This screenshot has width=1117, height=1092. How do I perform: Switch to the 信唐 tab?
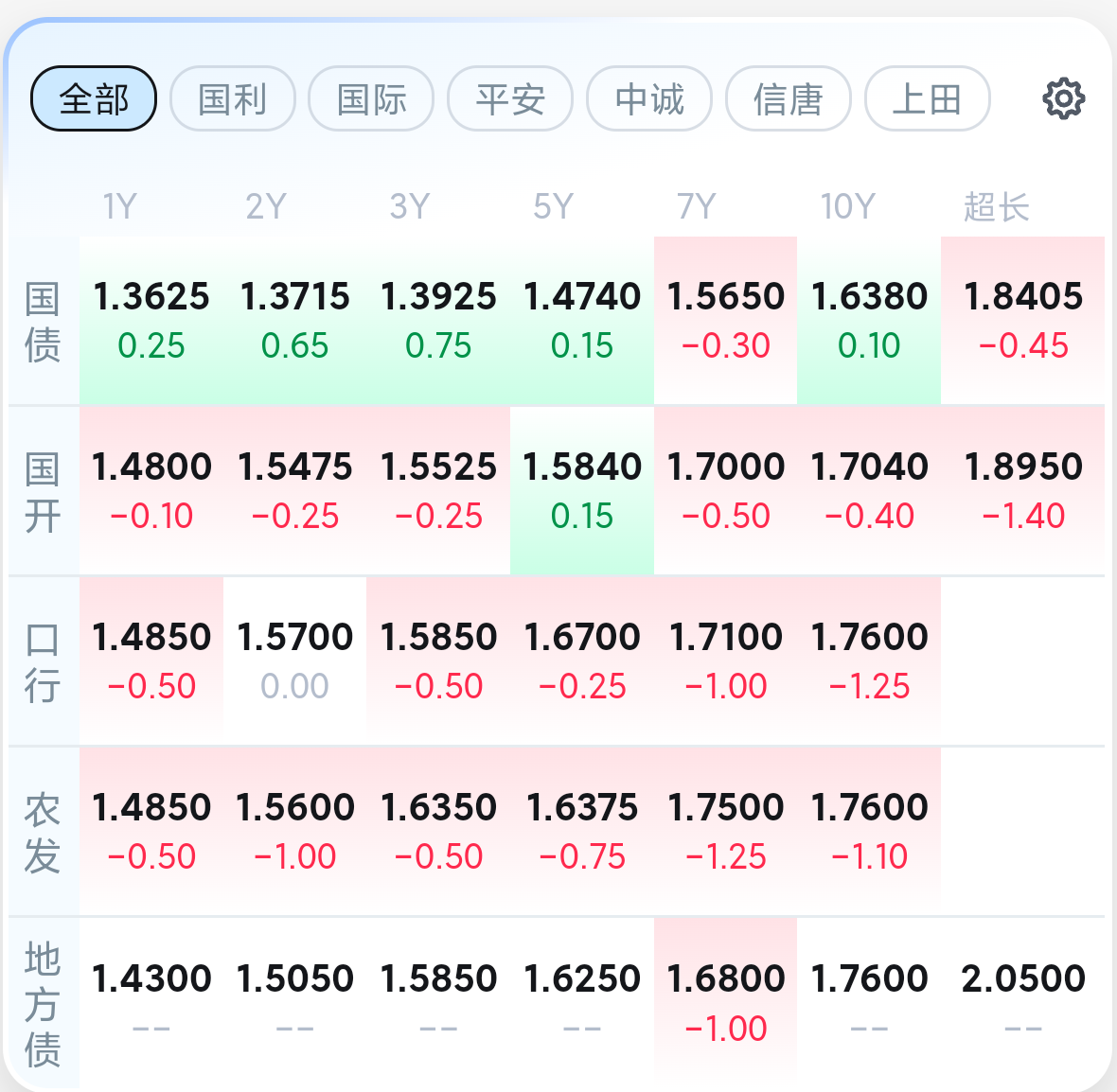pos(788,98)
